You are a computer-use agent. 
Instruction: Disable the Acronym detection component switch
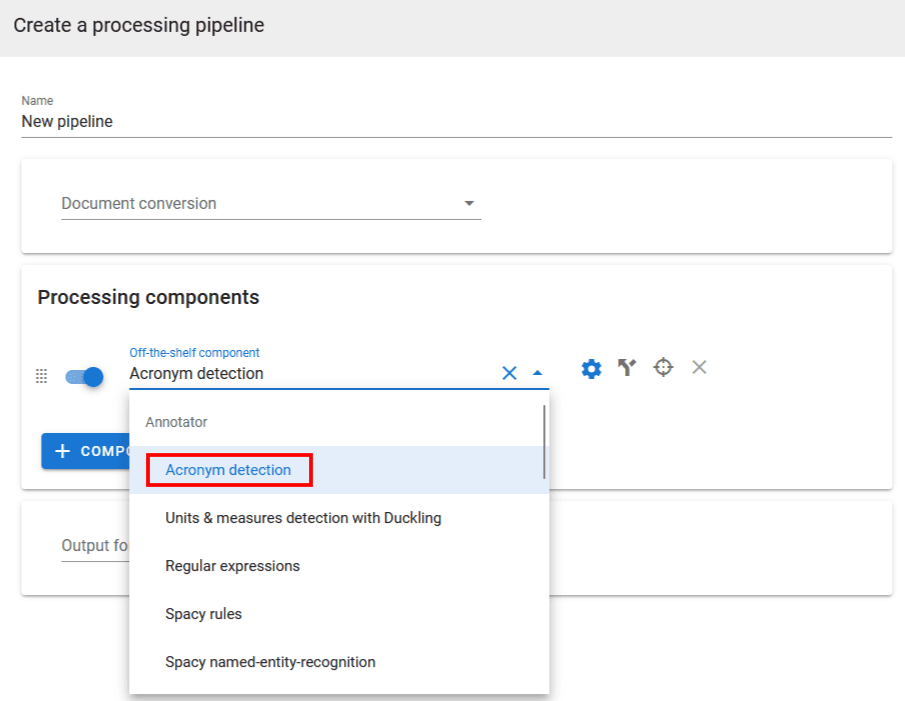tap(85, 377)
